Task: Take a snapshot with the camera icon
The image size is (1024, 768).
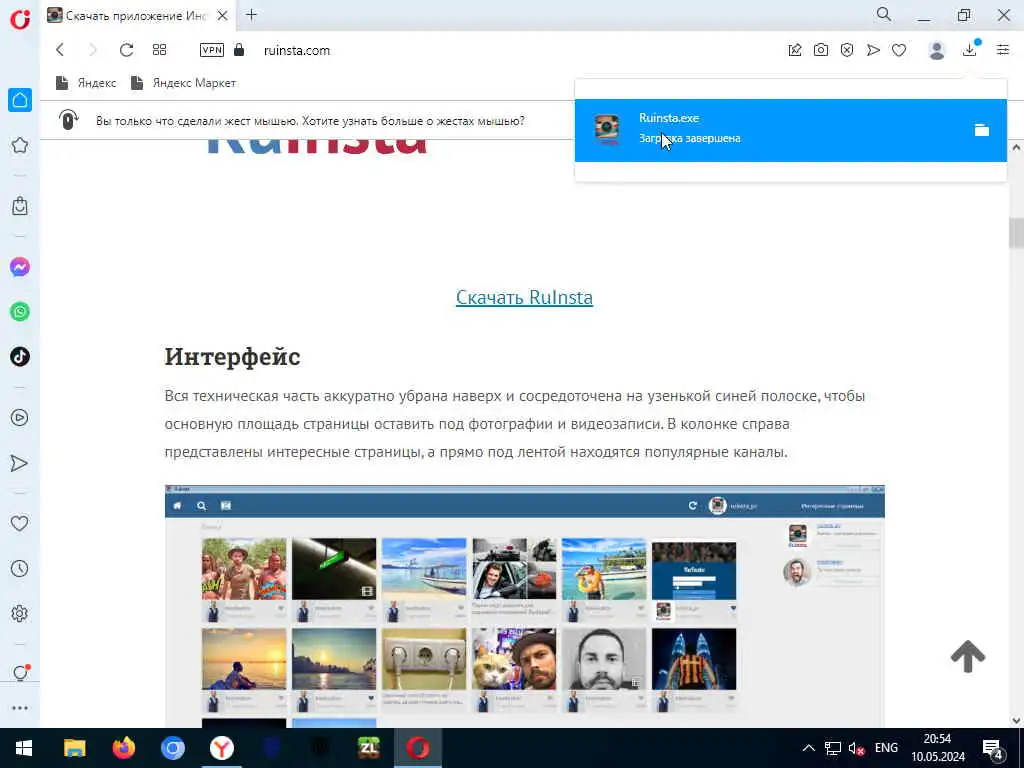Action: (x=821, y=50)
